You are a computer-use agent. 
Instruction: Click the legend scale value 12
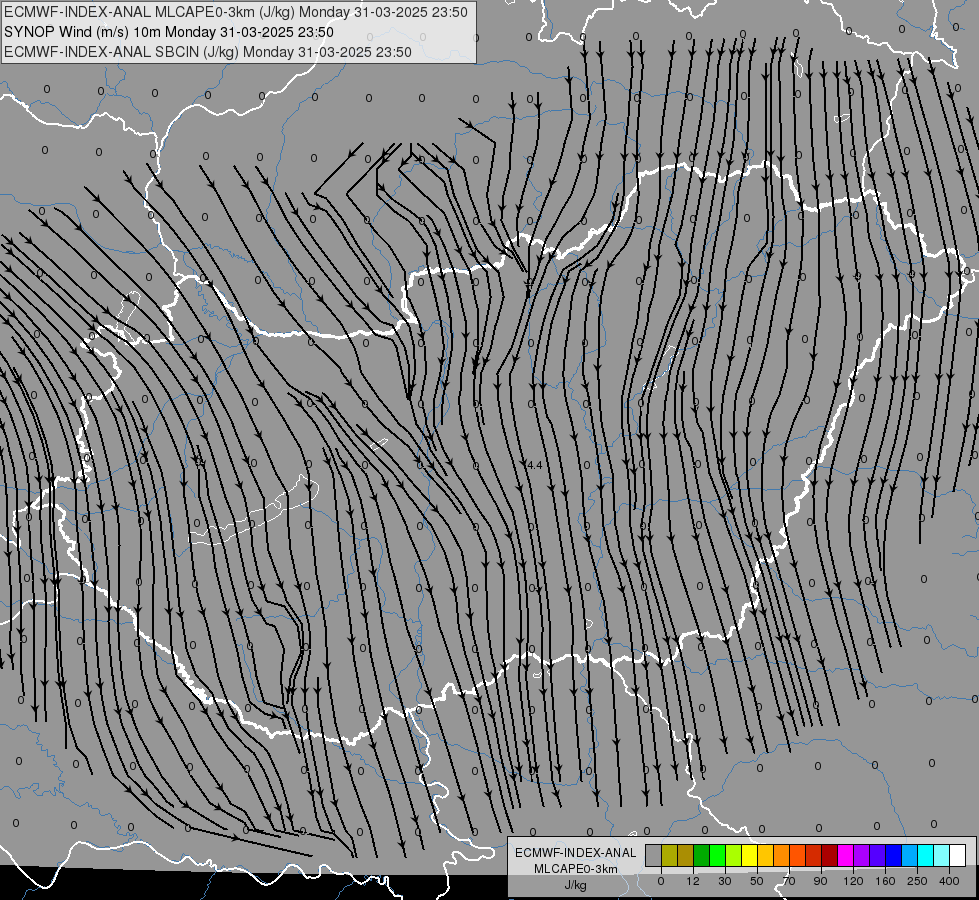(x=693, y=881)
